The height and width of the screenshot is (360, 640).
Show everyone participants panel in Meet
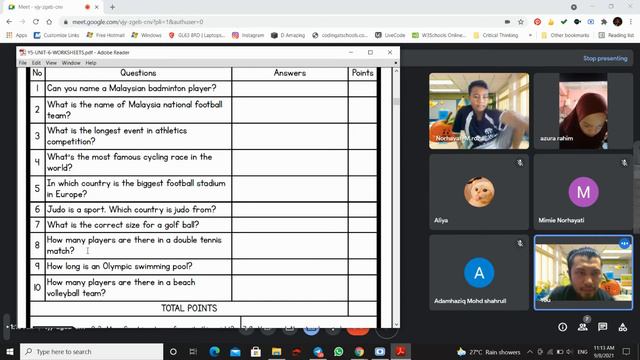tap(583, 327)
